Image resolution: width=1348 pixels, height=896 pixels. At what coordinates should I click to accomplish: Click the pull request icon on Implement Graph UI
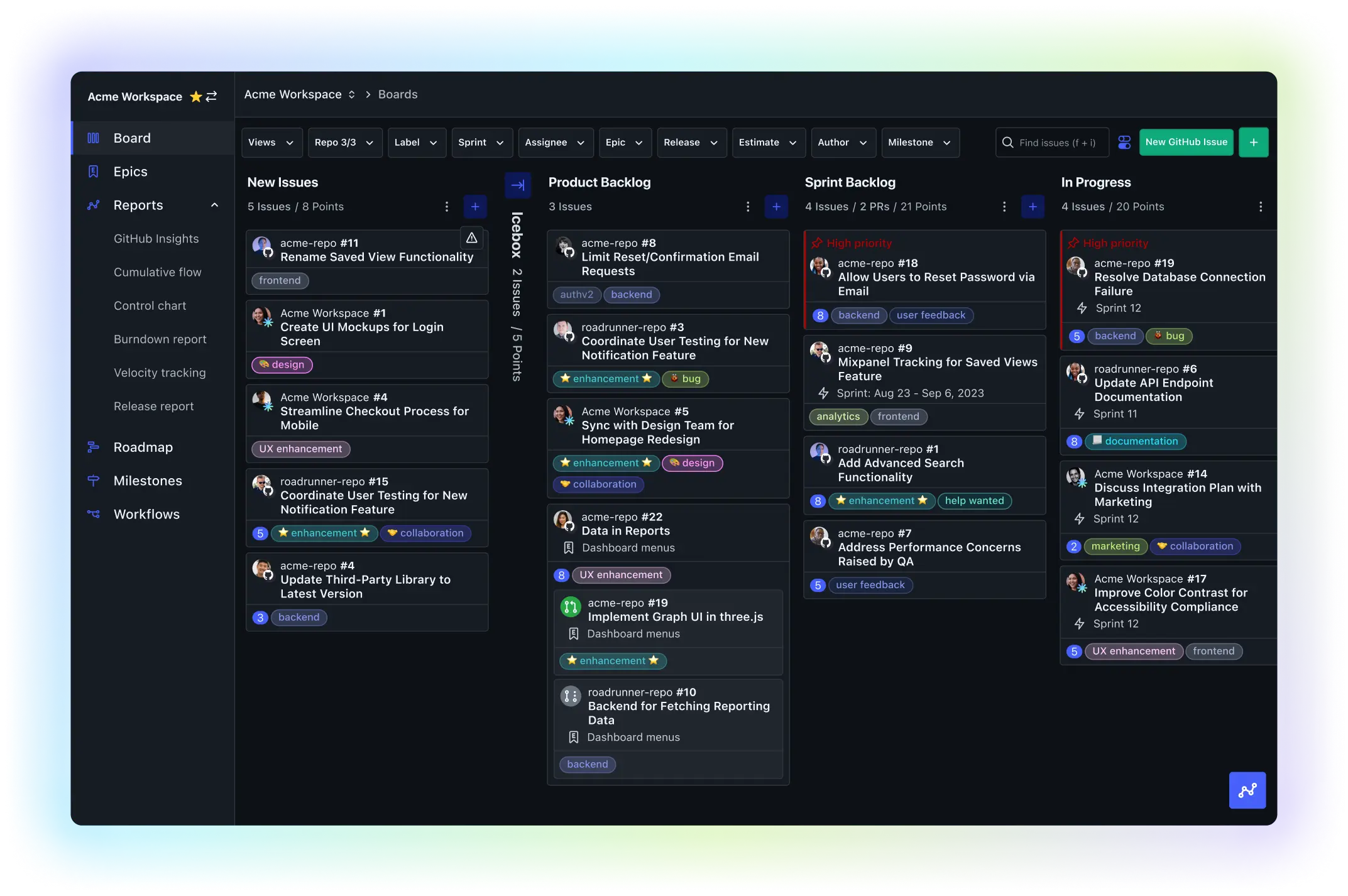point(570,607)
